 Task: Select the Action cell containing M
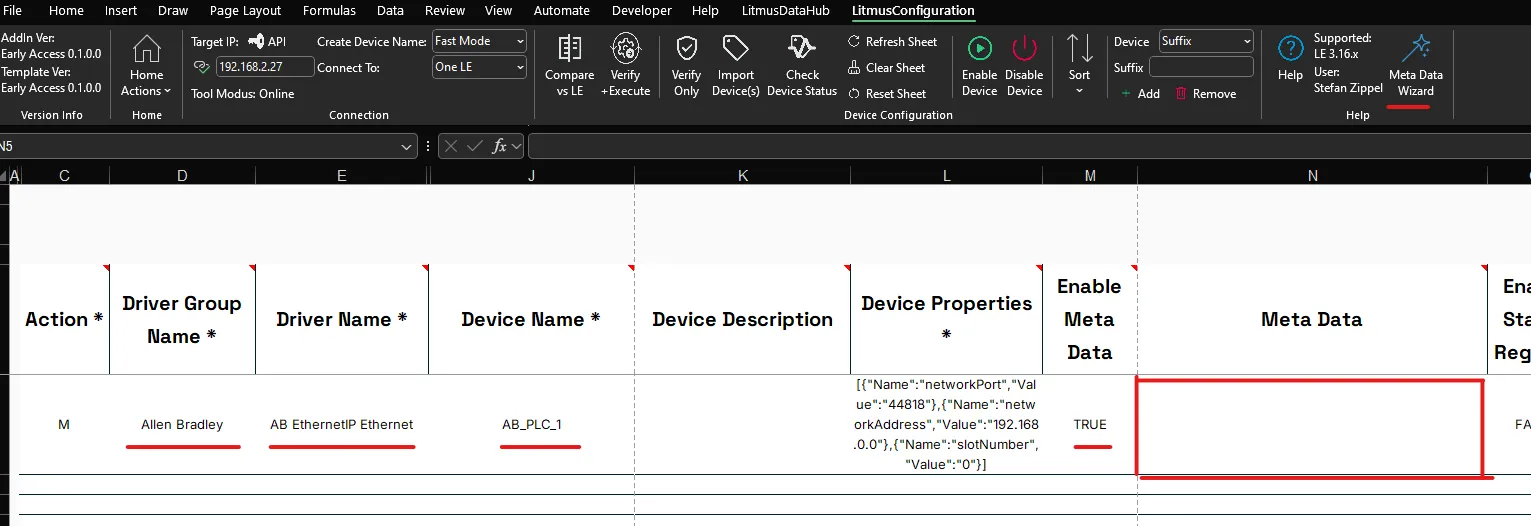click(64, 425)
